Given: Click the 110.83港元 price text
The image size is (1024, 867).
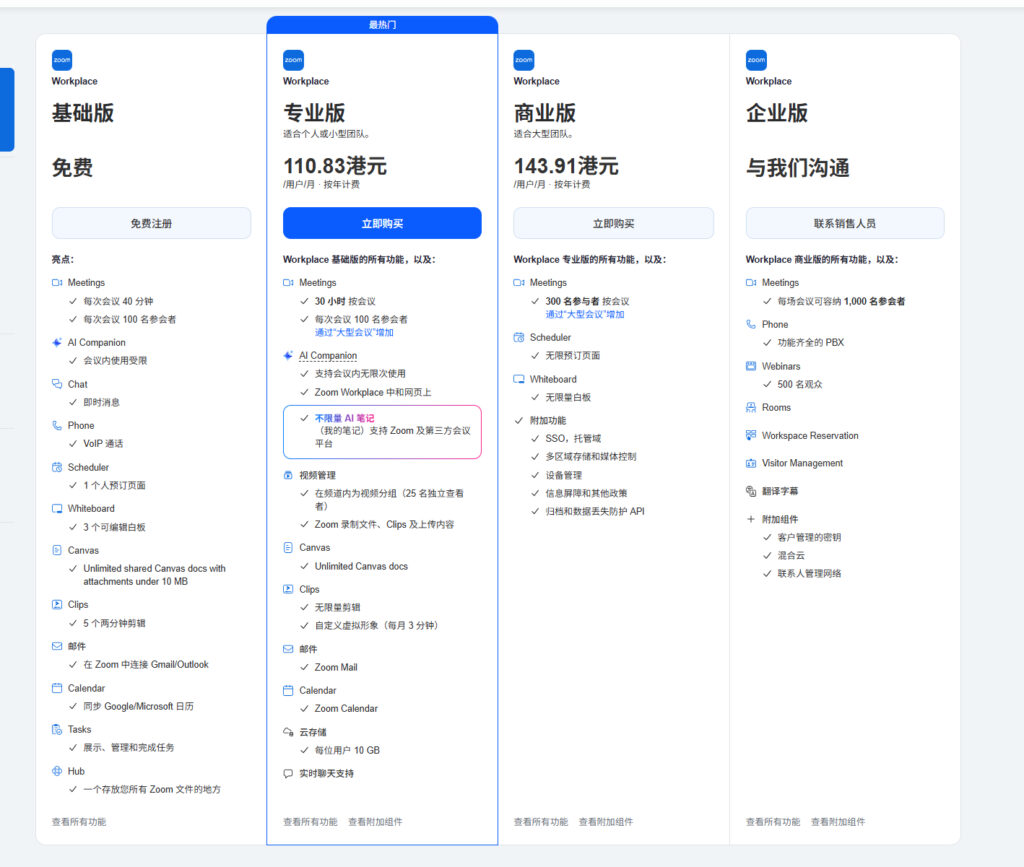Looking at the screenshot, I should click(335, 166).
